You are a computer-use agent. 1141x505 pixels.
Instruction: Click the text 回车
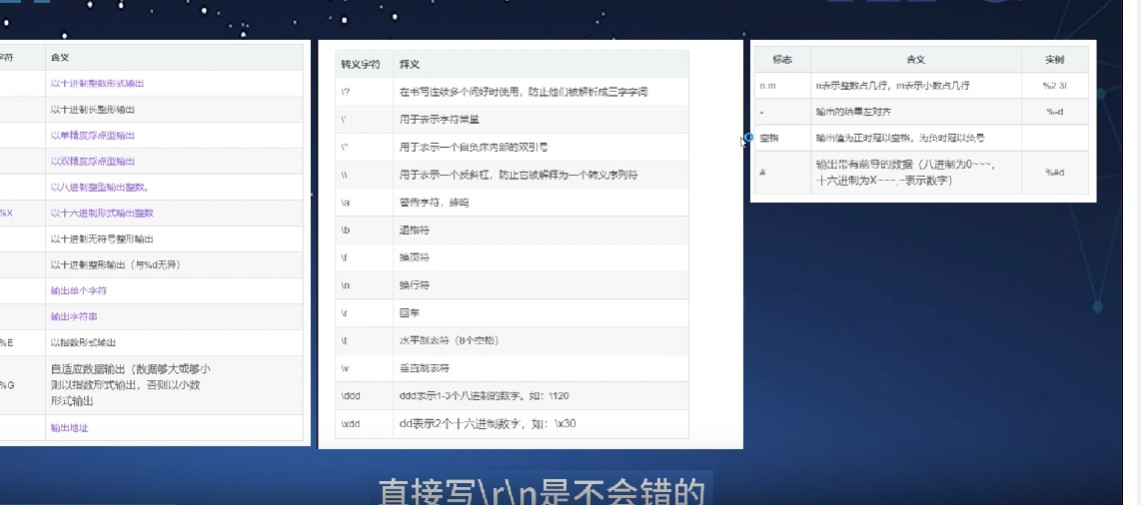[x=409, y=313]
